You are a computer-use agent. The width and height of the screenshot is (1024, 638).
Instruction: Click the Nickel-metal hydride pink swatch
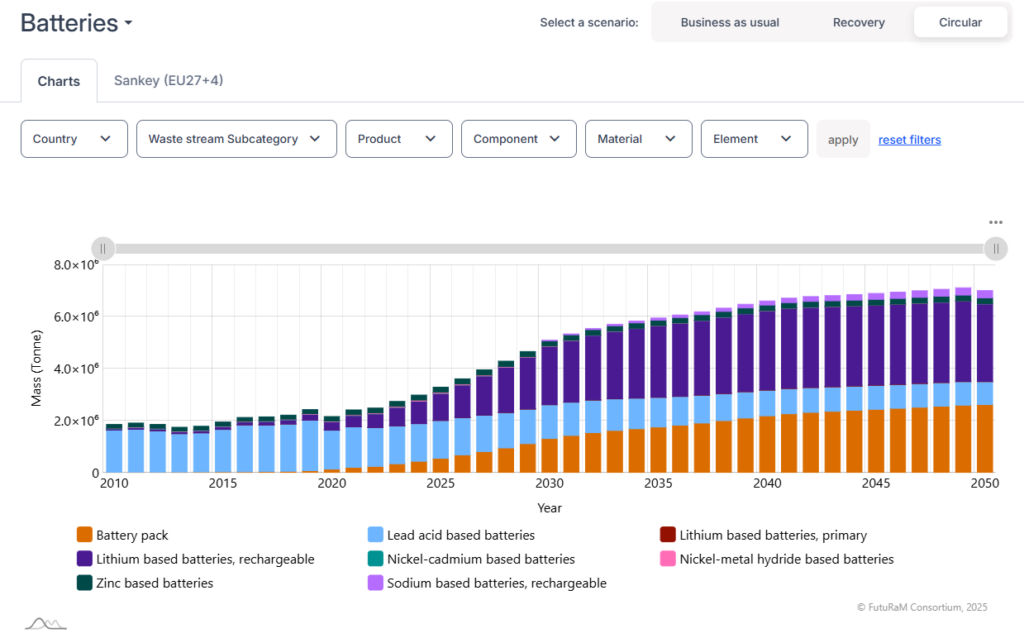tap(667, 559)
